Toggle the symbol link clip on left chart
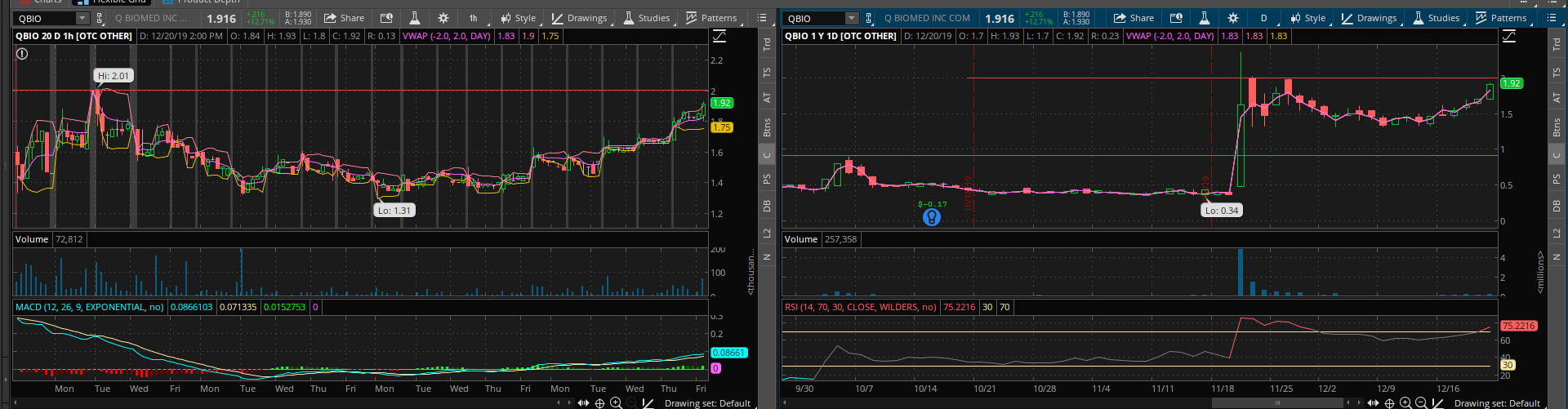Viewport: 1568px width, 409px height. click(x=100, y=18)
